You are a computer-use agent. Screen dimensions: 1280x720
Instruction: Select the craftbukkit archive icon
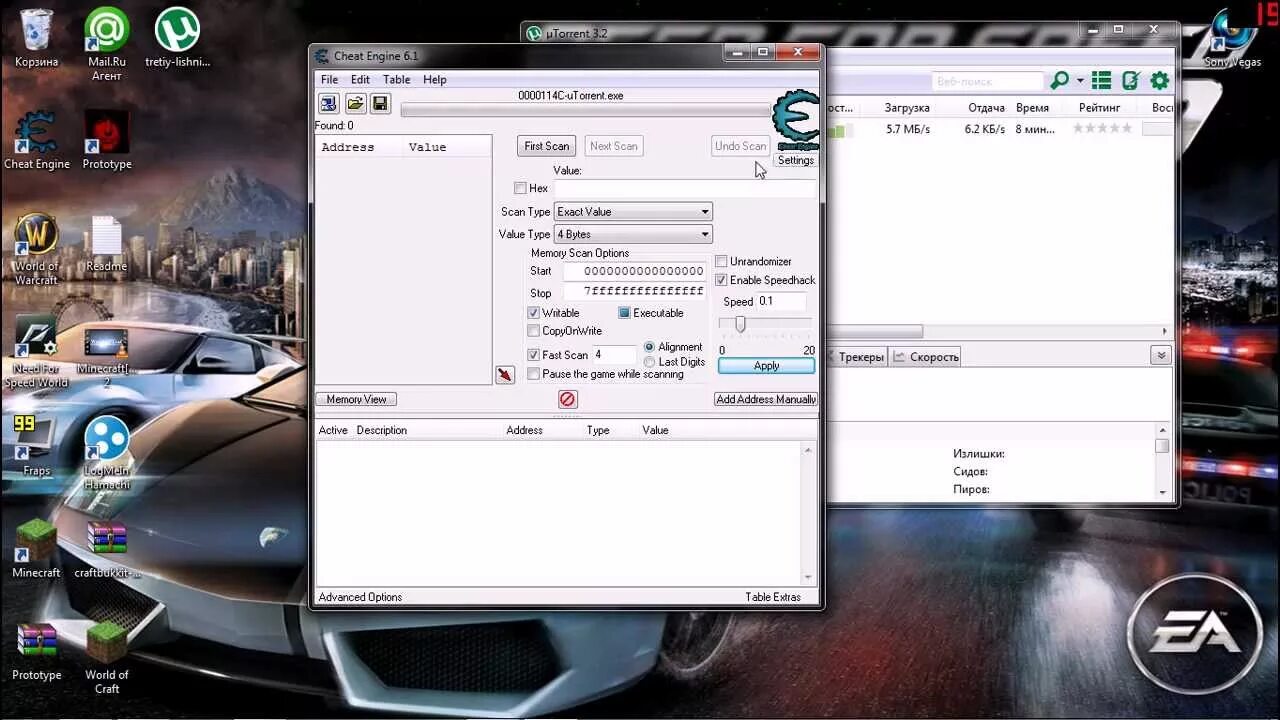point(106,549)
